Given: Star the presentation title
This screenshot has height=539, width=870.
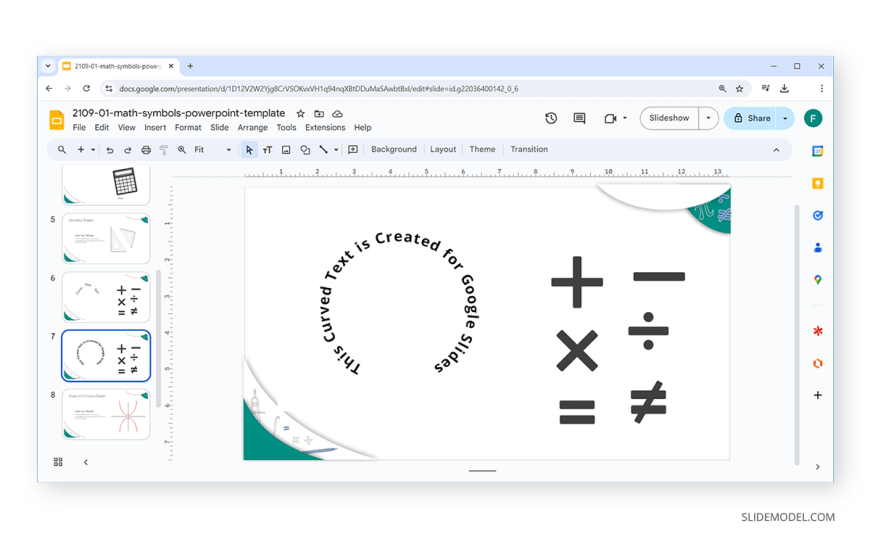Looking at the screenshot, I should 300,114.
